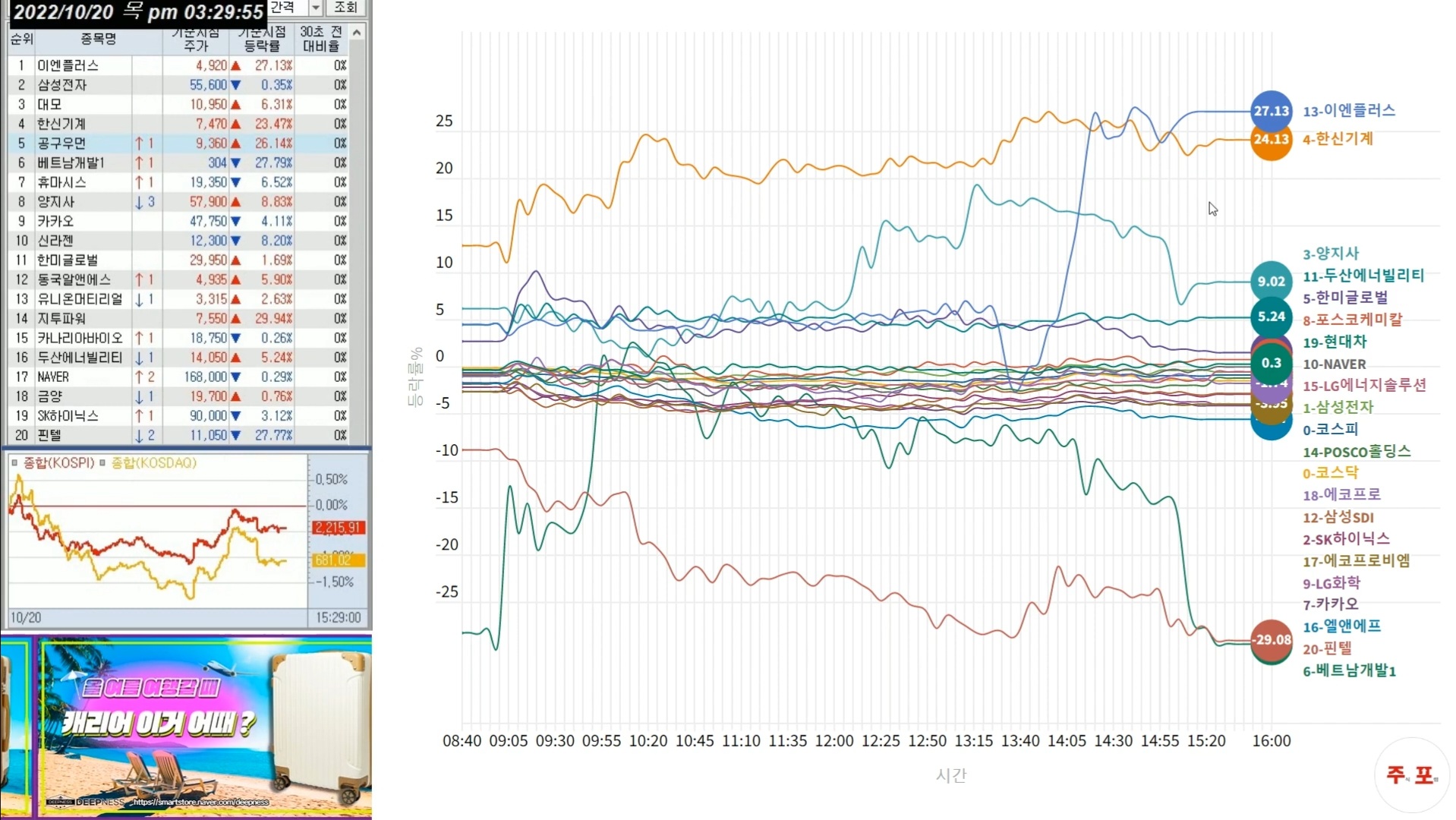
Task: Toggle the 종합(KOSDAQ) index legend
Action: (x=149, y=462)
